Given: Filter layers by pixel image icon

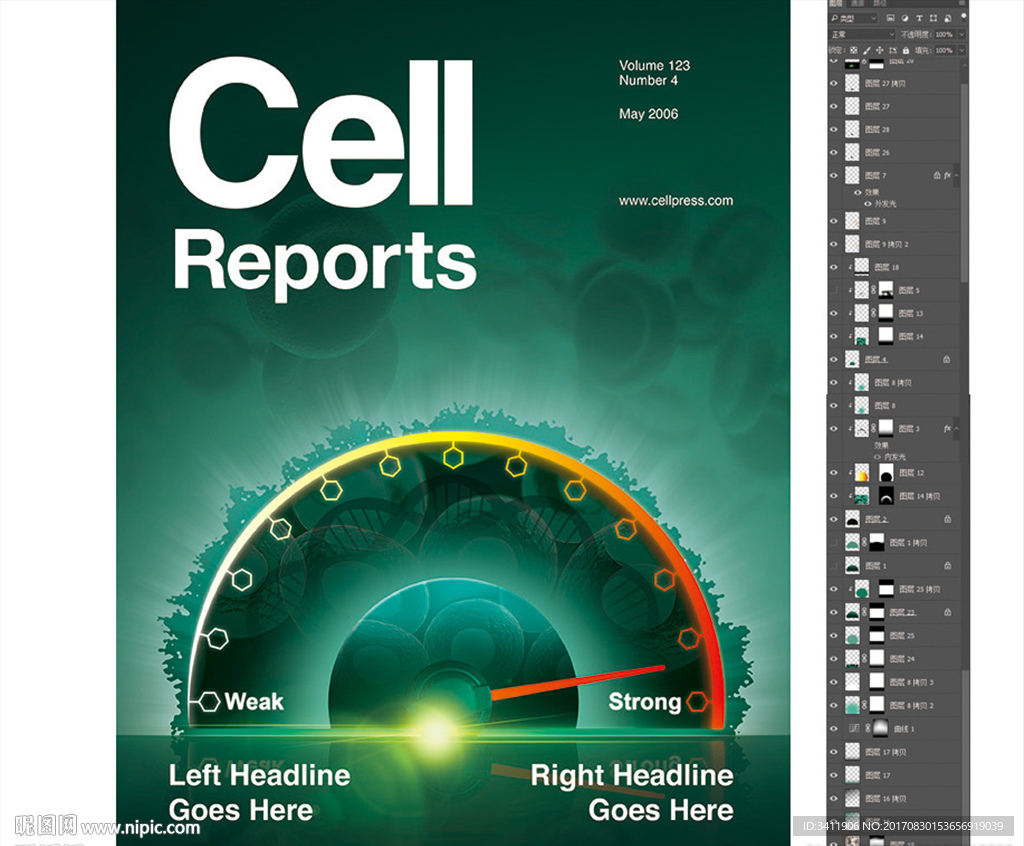Looking at the screenshot, I should pos(890,18).
